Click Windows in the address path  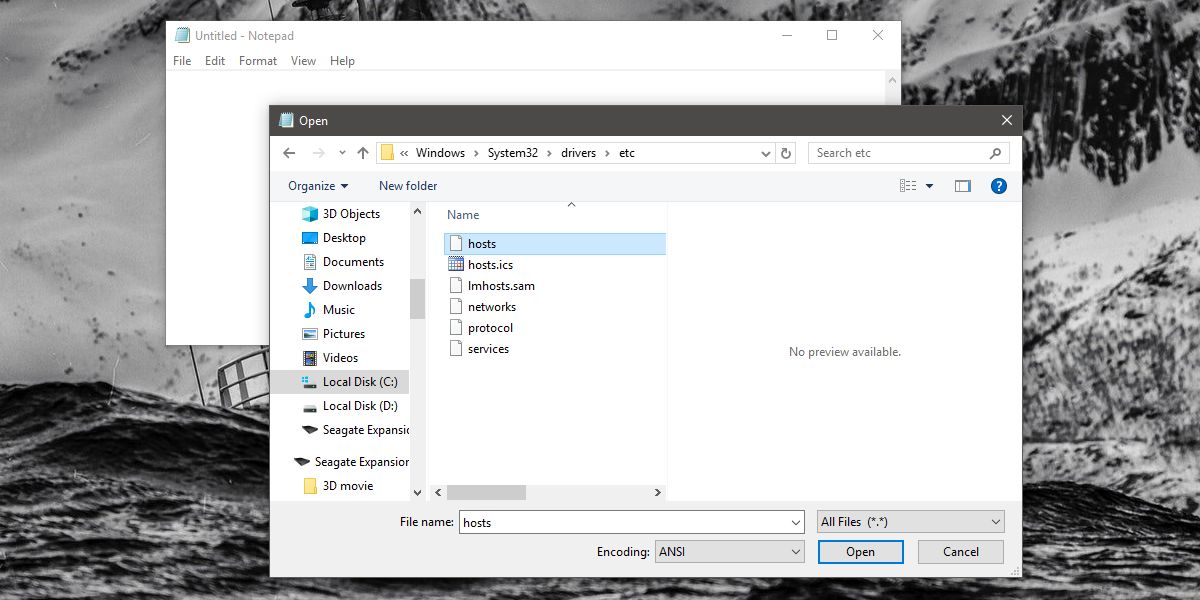click(x=440, y=153)
